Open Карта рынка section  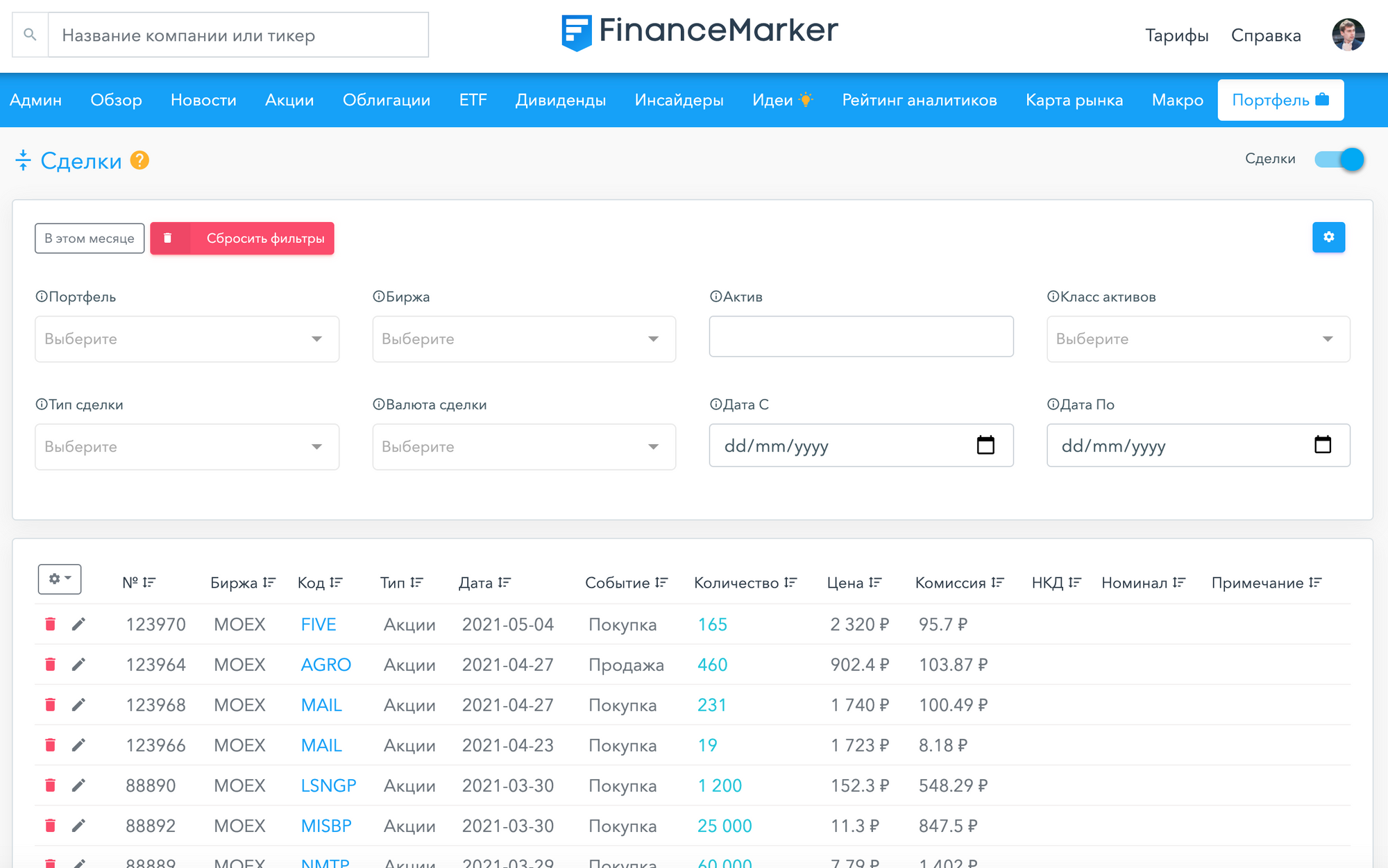[x=1074, y=100]
